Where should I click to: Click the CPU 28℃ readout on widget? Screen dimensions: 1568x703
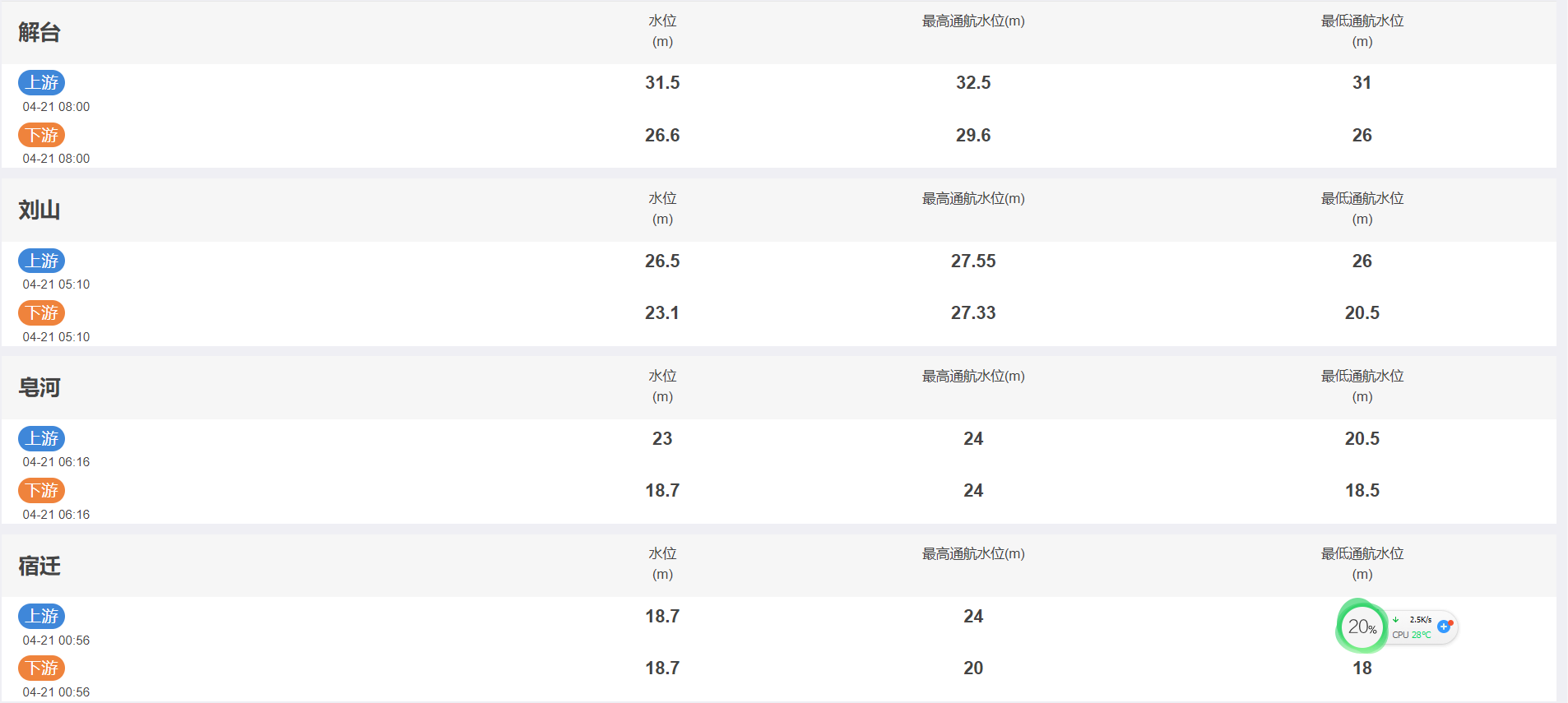click(x=1412, y=635)
